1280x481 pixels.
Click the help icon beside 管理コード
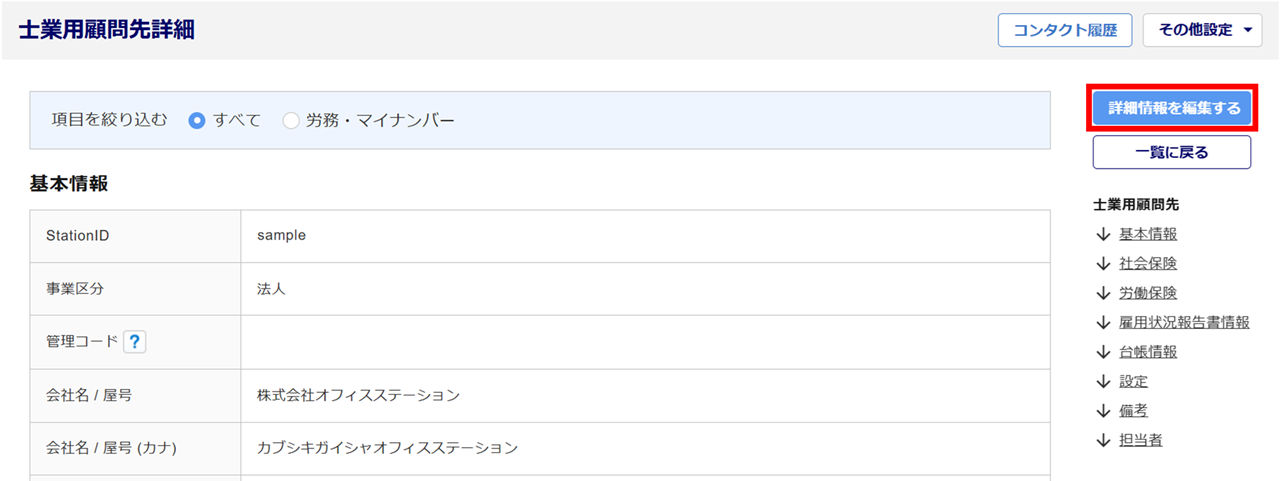click(x=135, y=342)
